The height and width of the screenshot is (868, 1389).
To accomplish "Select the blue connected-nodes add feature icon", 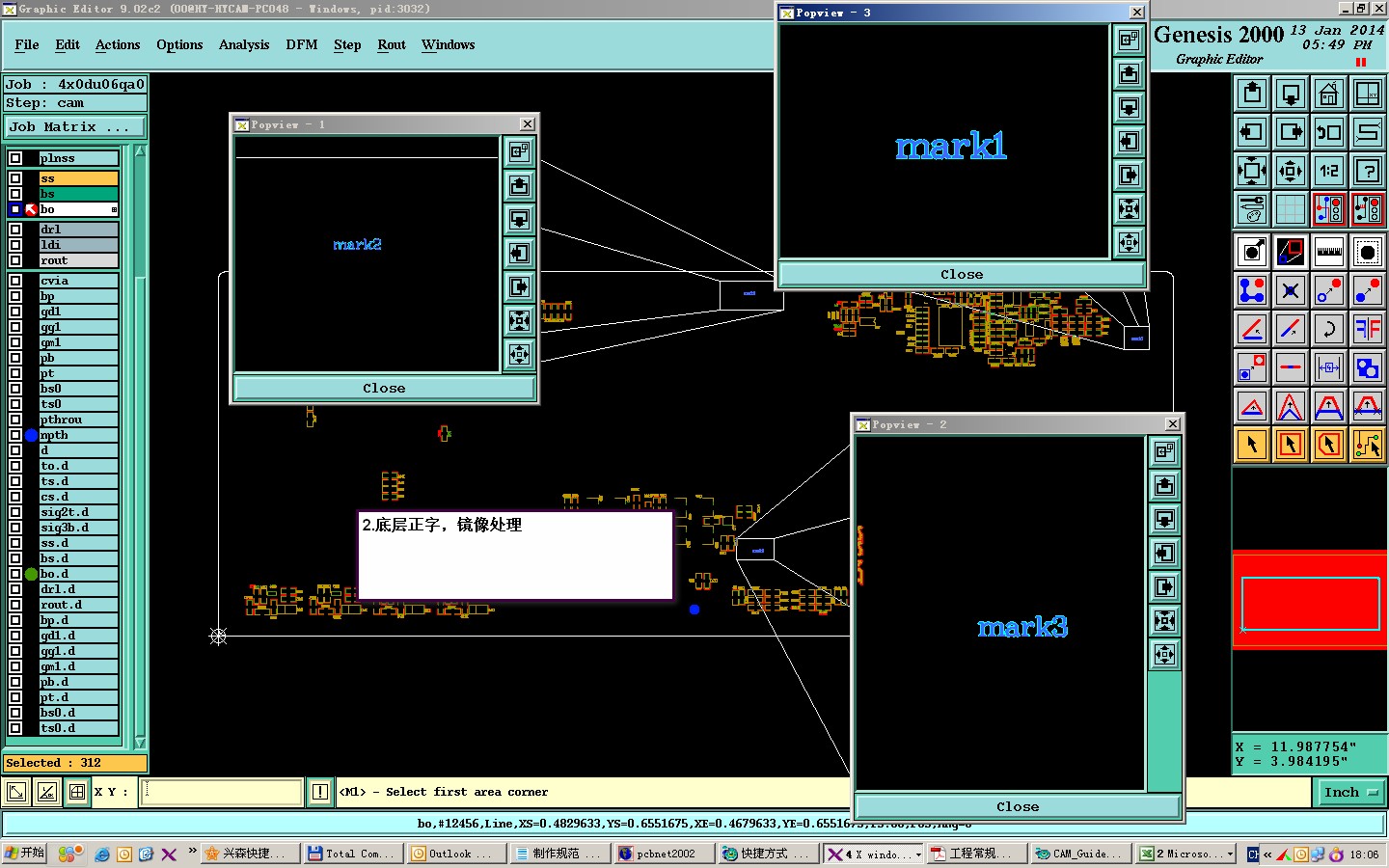I will (x=1252, y=290).
